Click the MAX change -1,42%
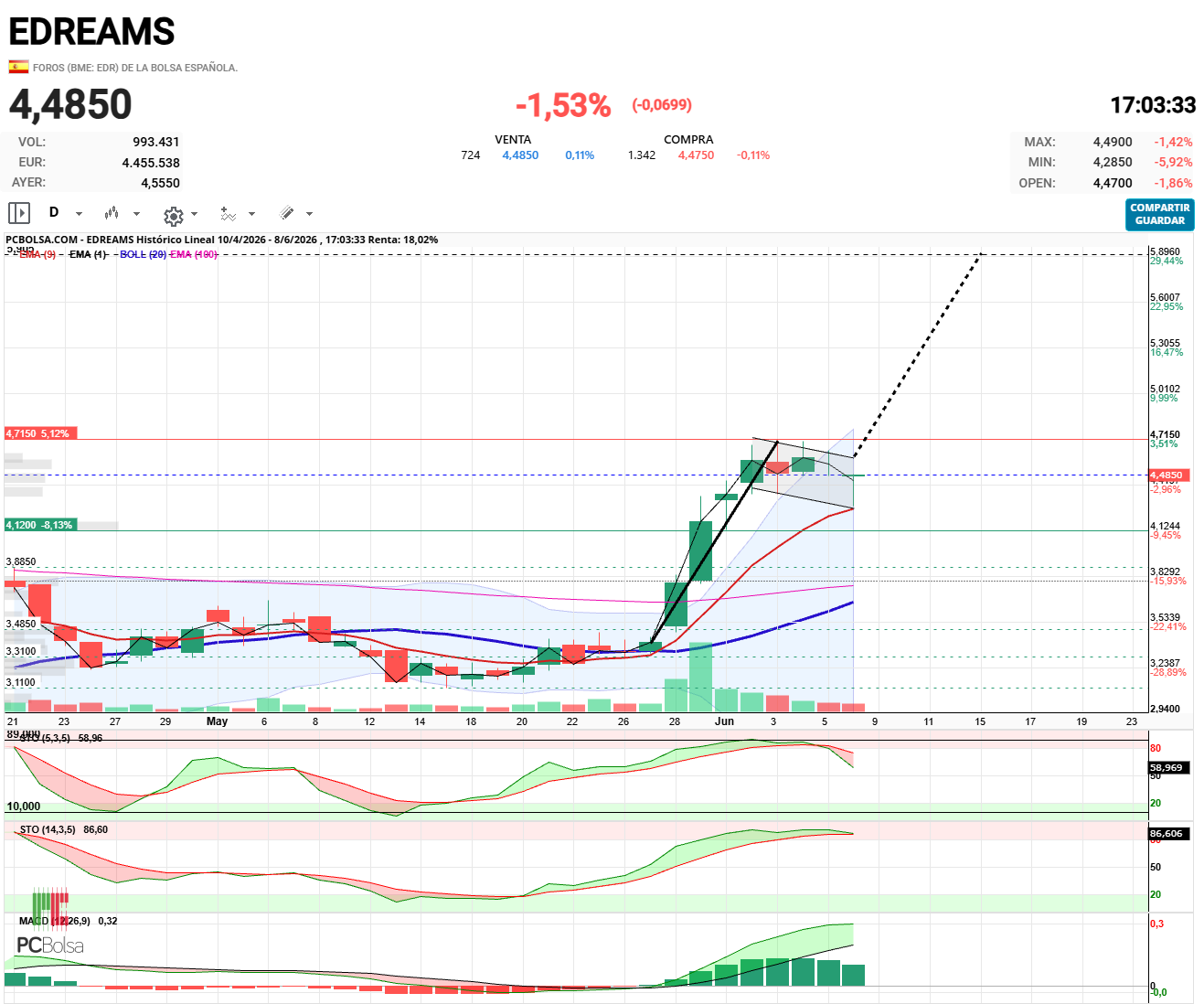The width and height of the screenshot is (1204, 1004). click(x=1173, y=142)
